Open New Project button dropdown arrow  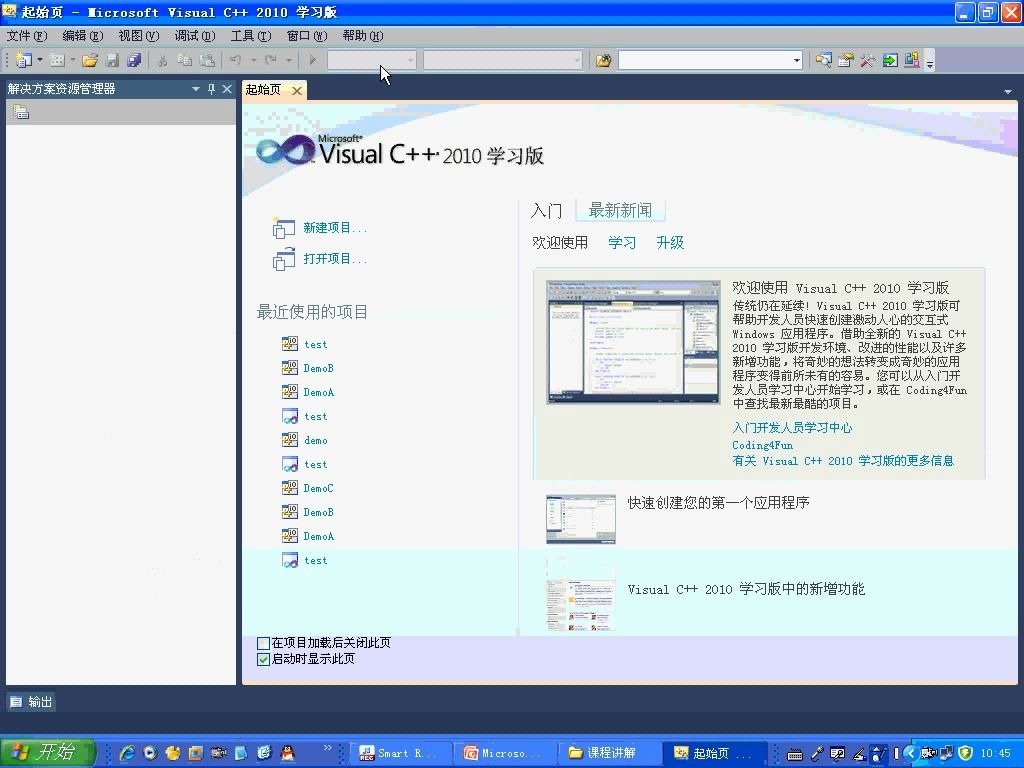[39, 60]
